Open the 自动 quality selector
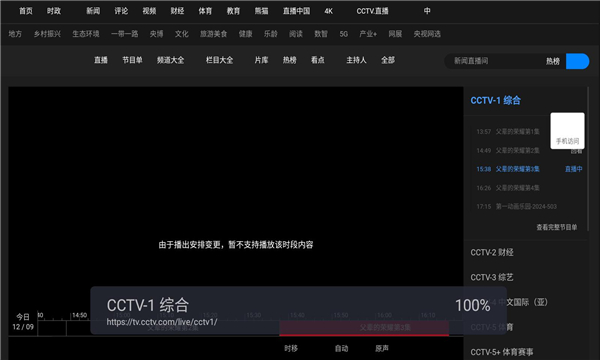The height and width of the screenshot is (360, 600). [341, 348]
